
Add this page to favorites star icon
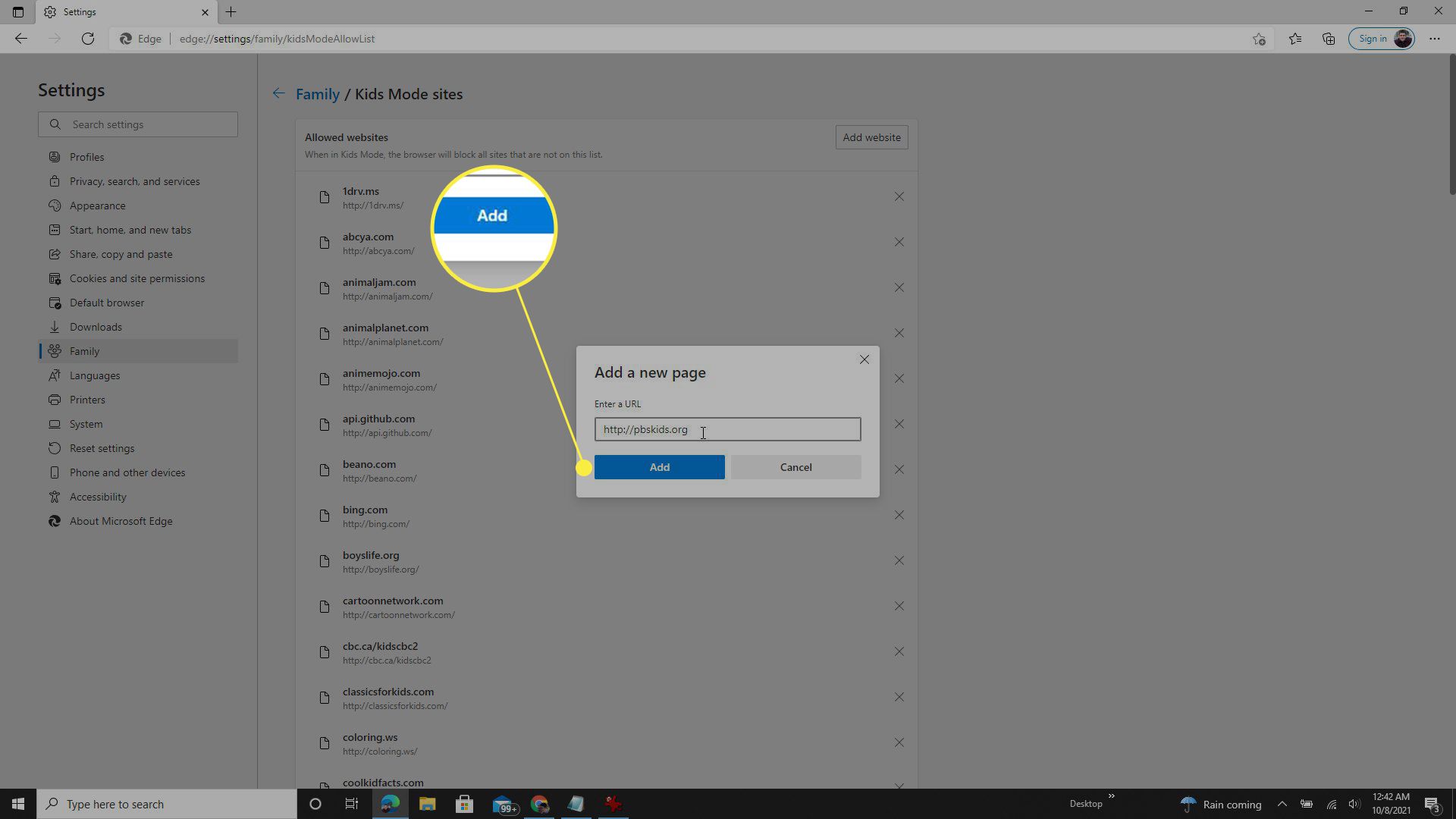coord(1259,39)
